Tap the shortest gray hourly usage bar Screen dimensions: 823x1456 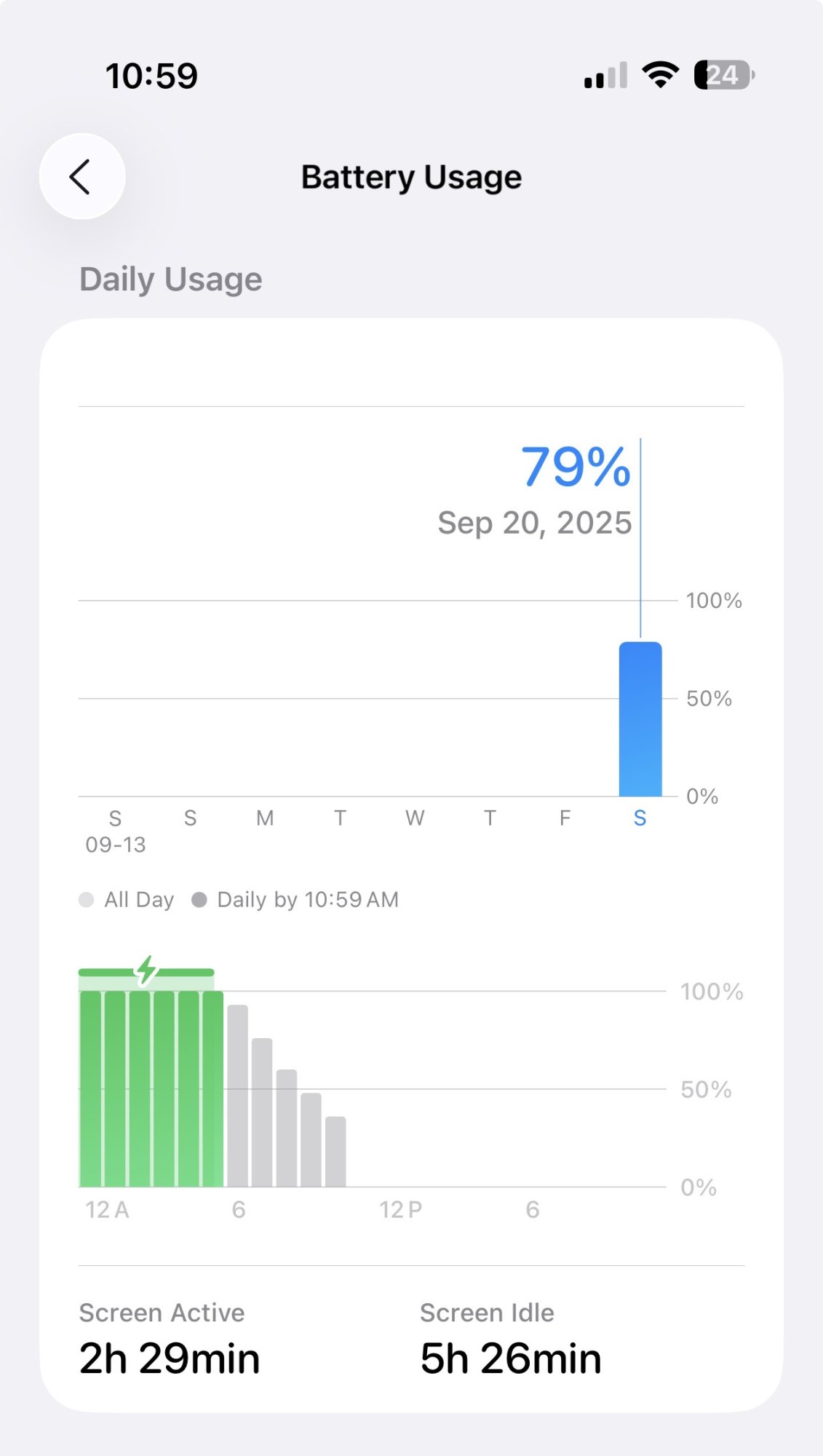point(335,1151)
